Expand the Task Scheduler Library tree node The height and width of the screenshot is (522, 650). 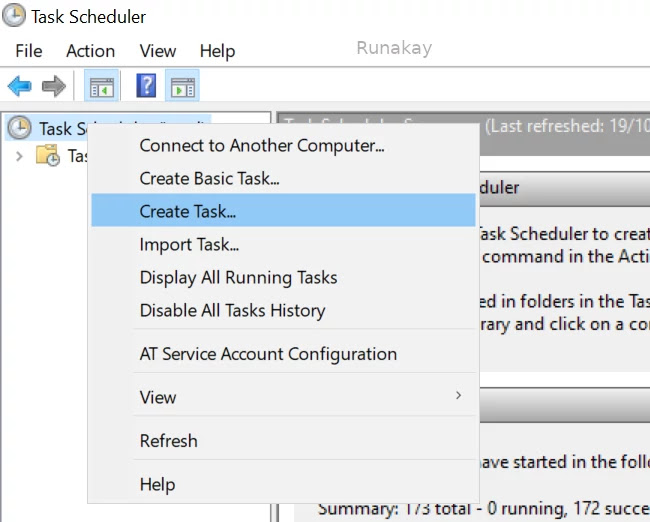[19, 156]
